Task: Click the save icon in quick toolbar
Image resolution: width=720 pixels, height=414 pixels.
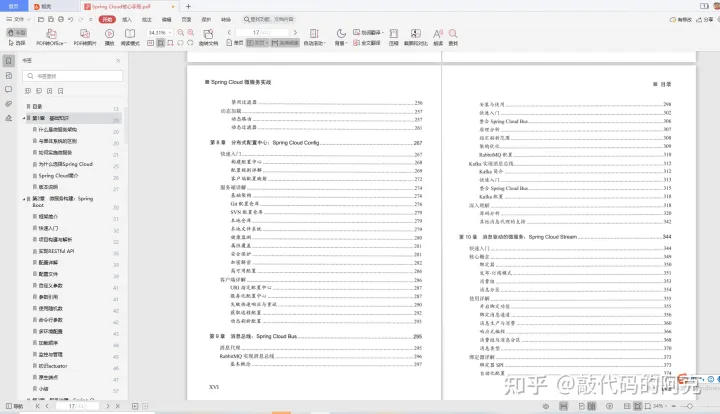Action: 51,19
